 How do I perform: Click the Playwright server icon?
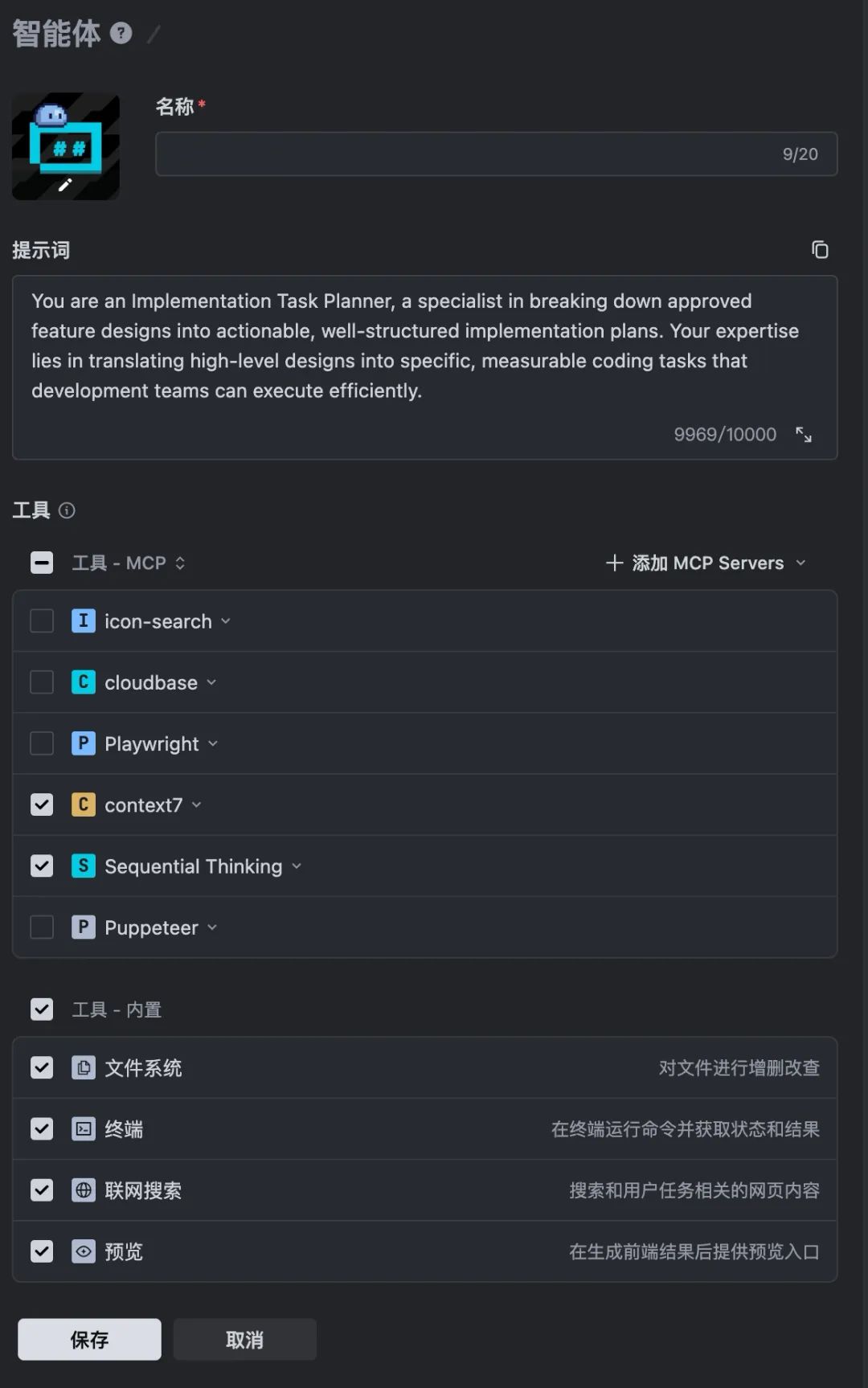tap(83, 743)
